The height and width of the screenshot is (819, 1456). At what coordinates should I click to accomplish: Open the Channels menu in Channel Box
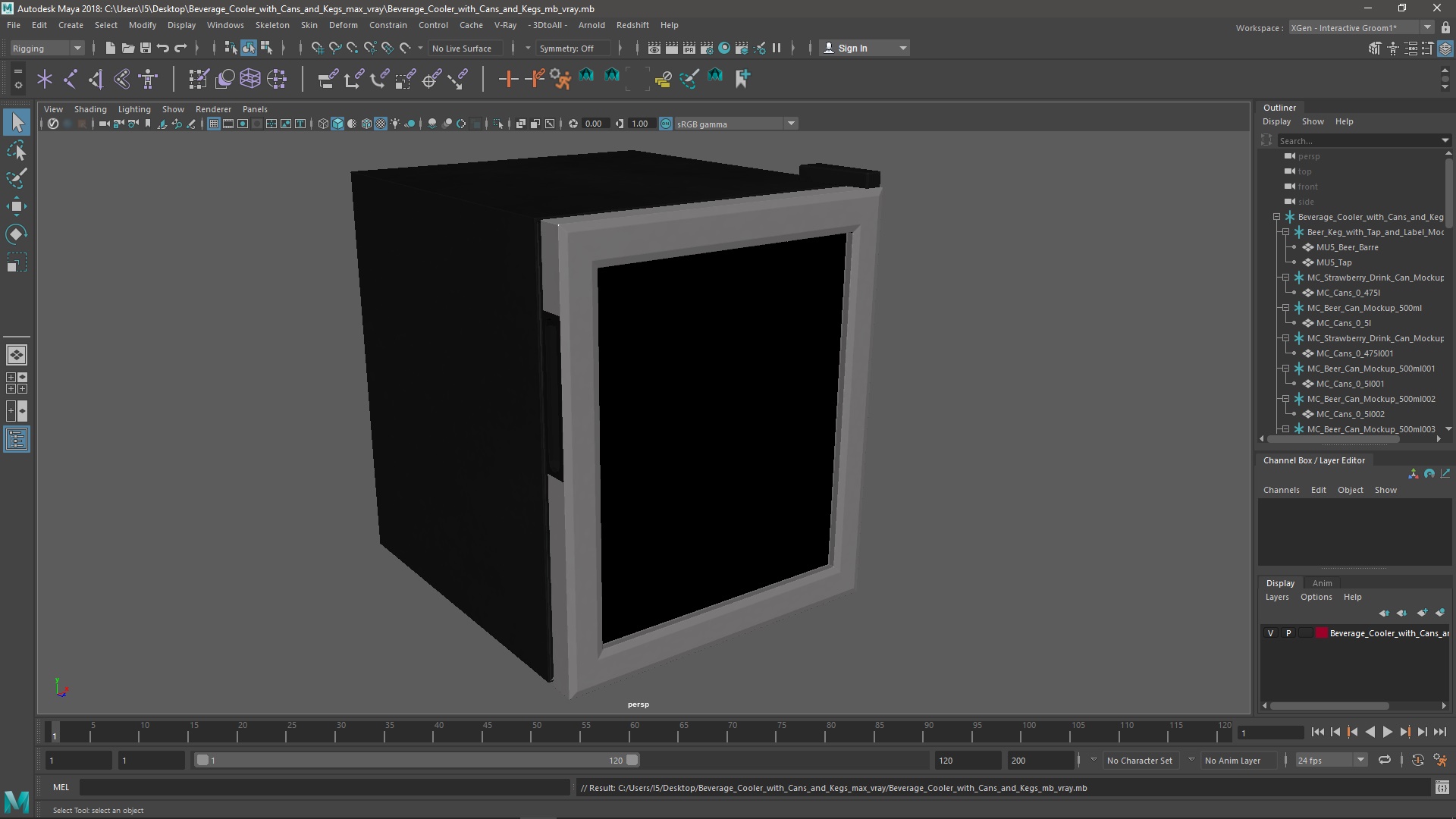(1281, 490)
